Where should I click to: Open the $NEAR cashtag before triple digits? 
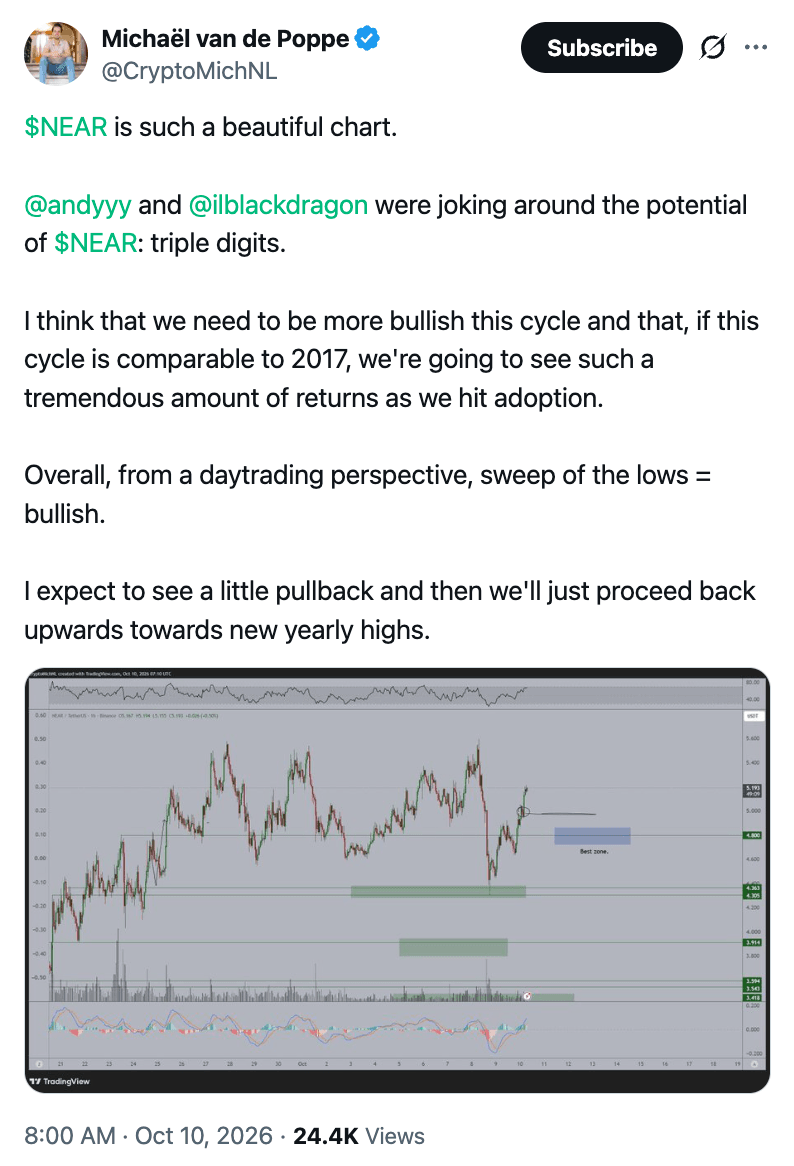[96, 243]
